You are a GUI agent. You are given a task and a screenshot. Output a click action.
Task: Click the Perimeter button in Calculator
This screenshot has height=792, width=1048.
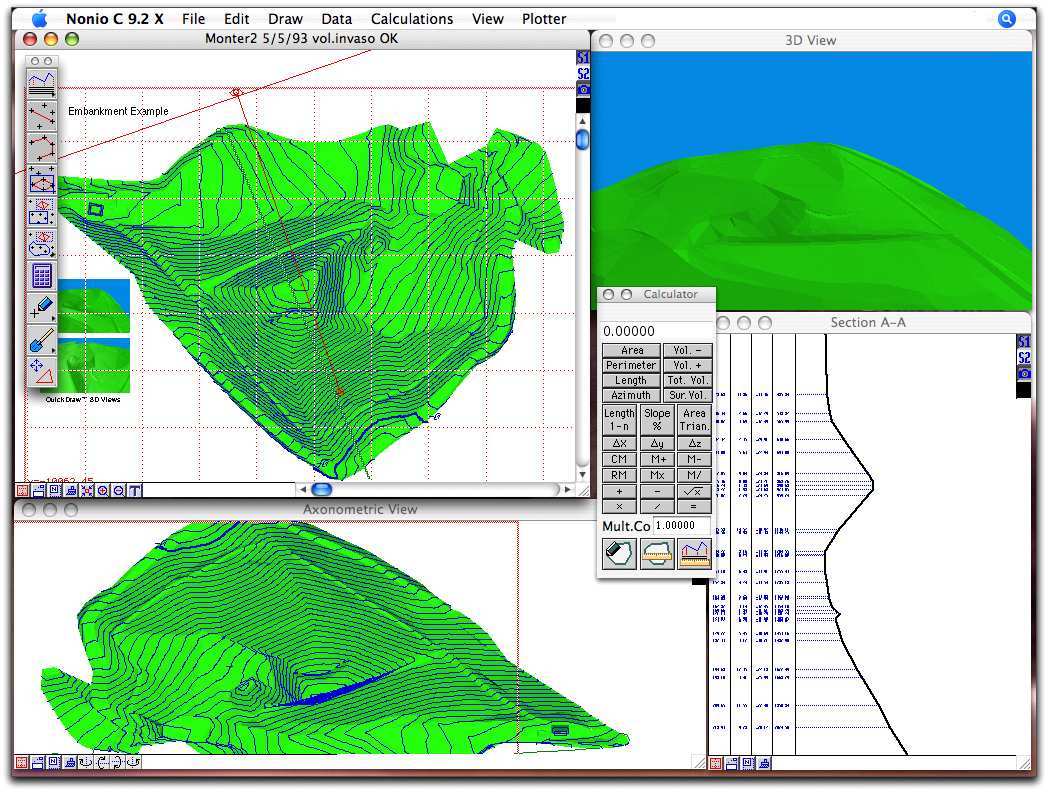(632, 366)
